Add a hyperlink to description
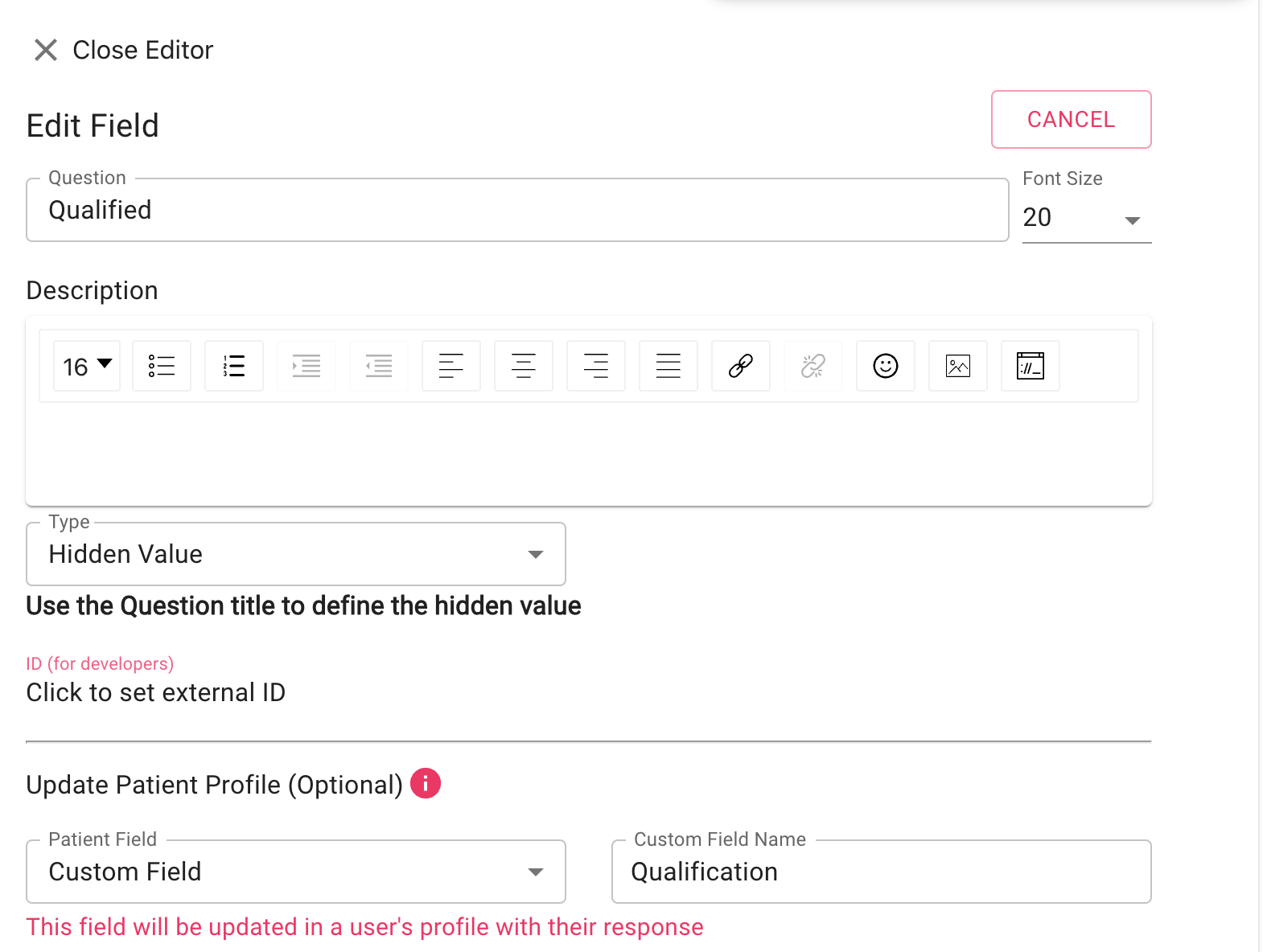The width and height of the screenshot is (1263, 952). 741,366
